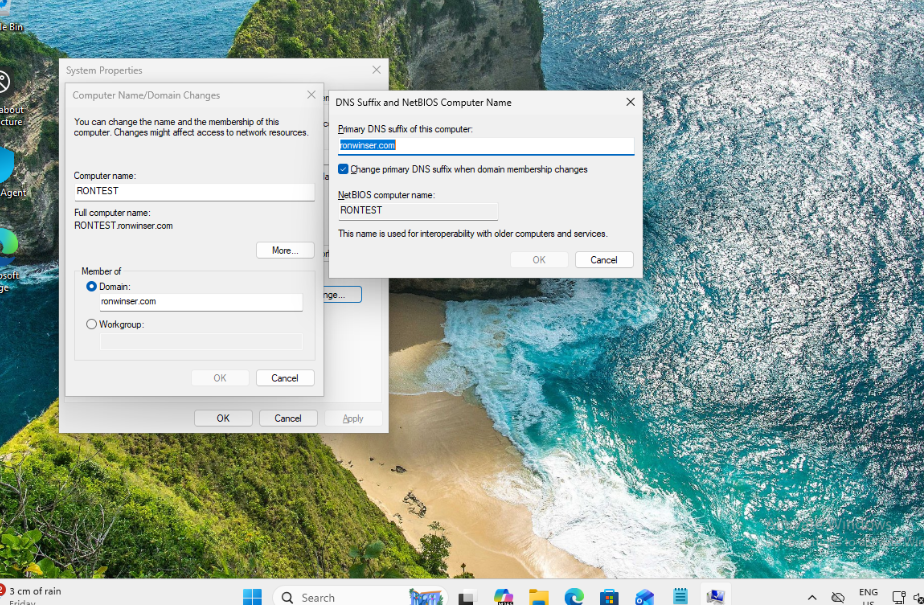Open the ENG language switcher
Viewport: 924px width, 605px height.
[868, 597]
